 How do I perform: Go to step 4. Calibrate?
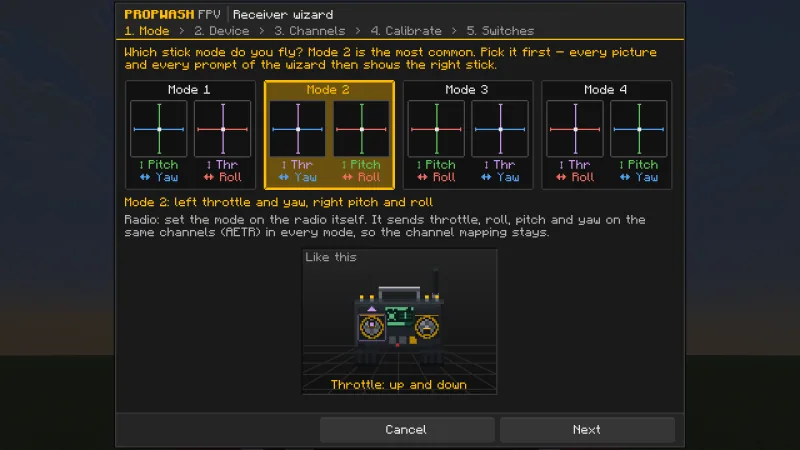[x=406, y=31]
